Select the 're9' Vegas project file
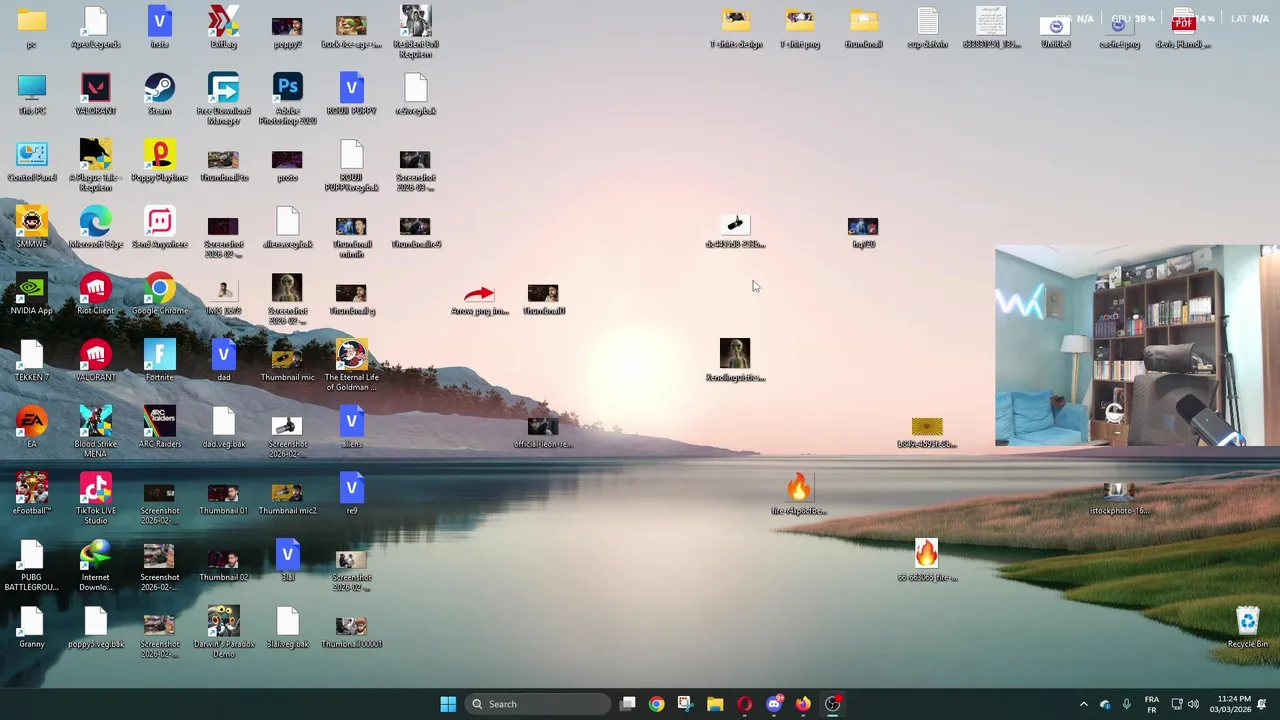Screen dimensions: 1280x720 pos(351,494)
